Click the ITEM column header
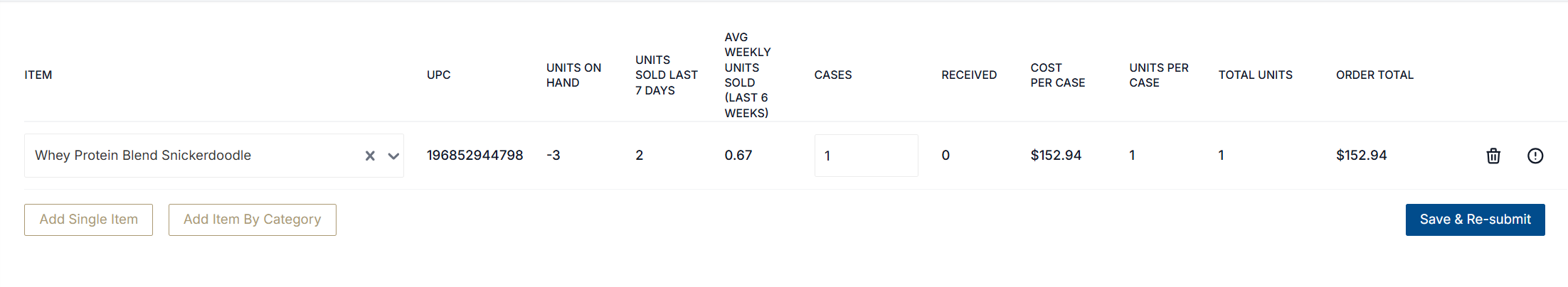 click(38, 75)
